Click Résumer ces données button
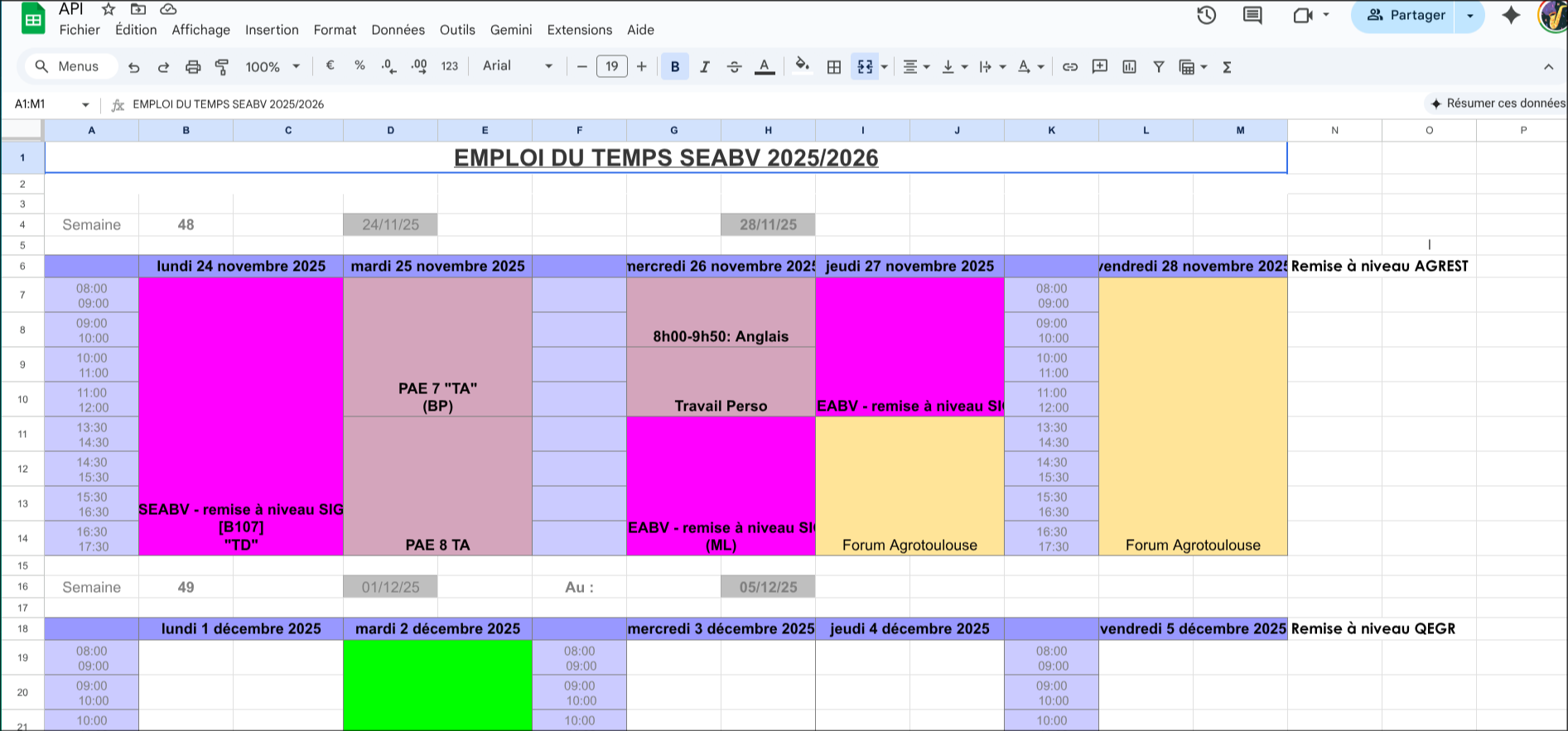Viewport: 1568px width, 731px height. [x=1496, y=103]
